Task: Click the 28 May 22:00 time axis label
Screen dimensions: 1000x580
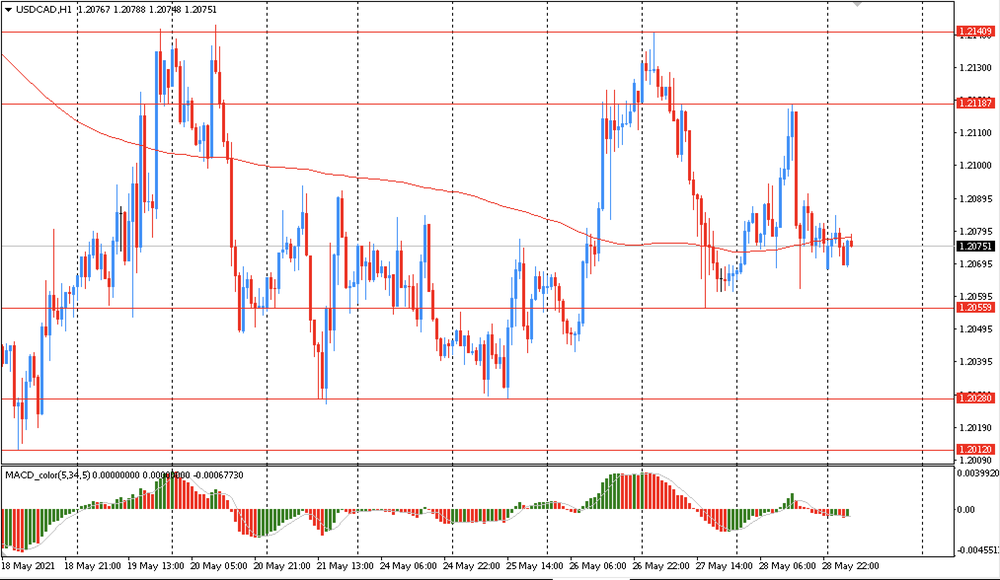Action: coord(852,565)
